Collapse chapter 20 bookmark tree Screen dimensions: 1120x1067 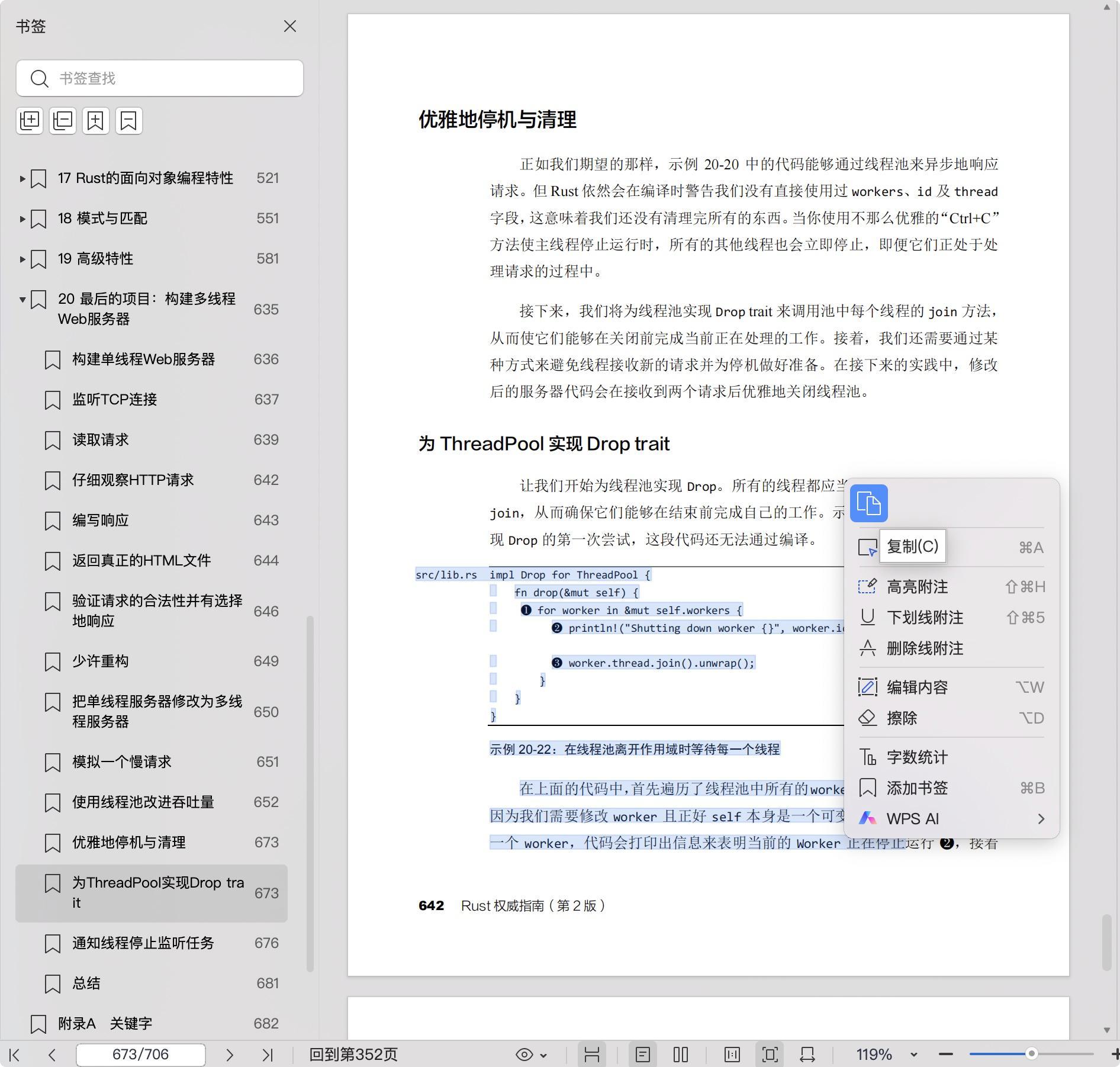(22, 300)
